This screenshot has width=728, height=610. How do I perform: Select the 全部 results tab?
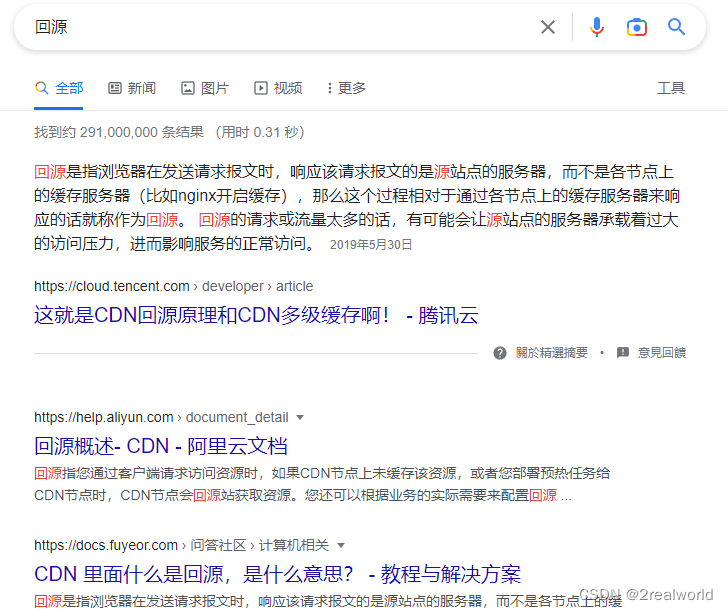[x=59, y=88]
